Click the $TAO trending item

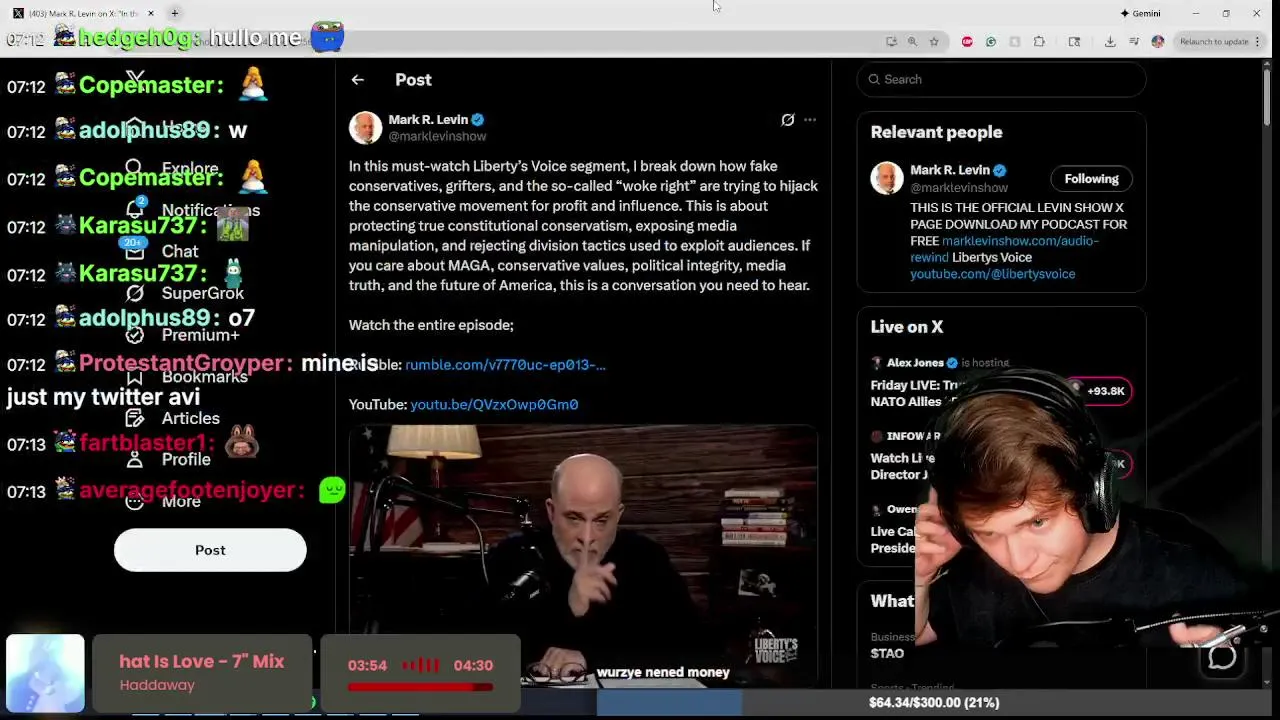click(887, 653)
